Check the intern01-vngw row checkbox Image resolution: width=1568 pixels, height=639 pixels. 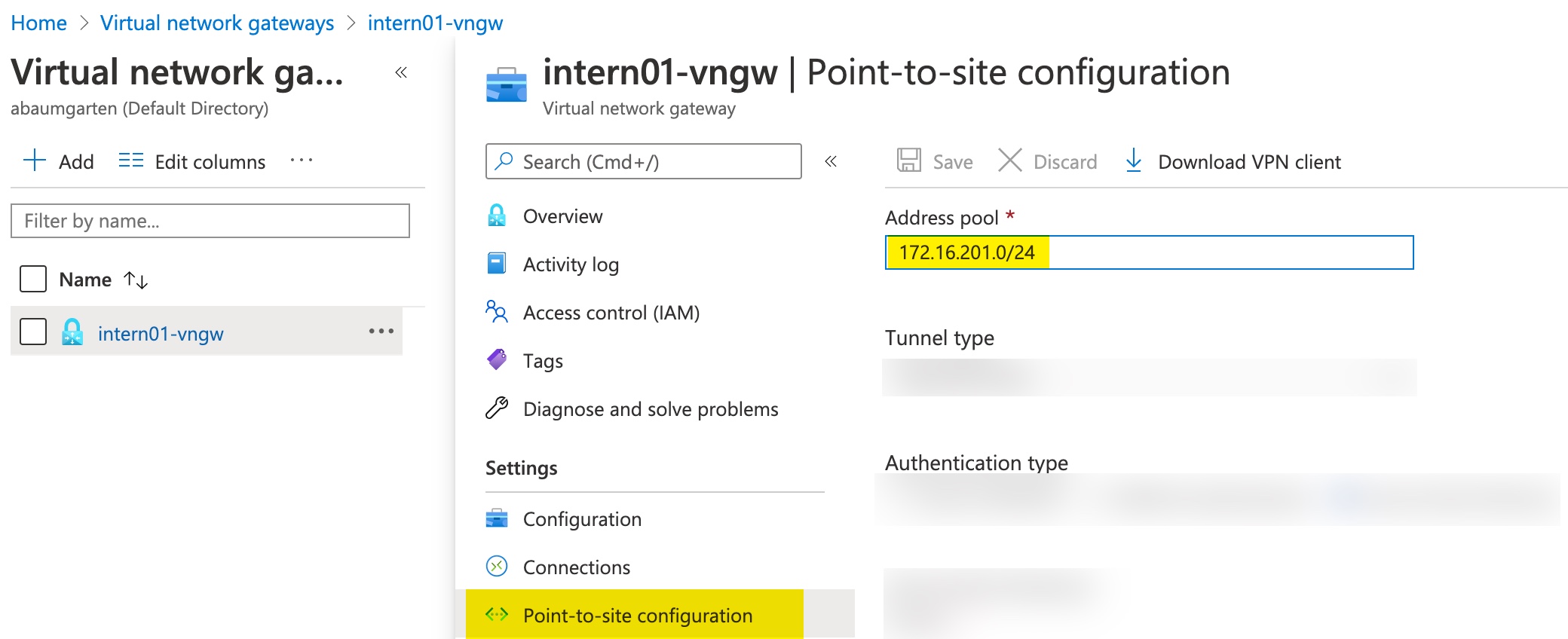click(32, 332)
